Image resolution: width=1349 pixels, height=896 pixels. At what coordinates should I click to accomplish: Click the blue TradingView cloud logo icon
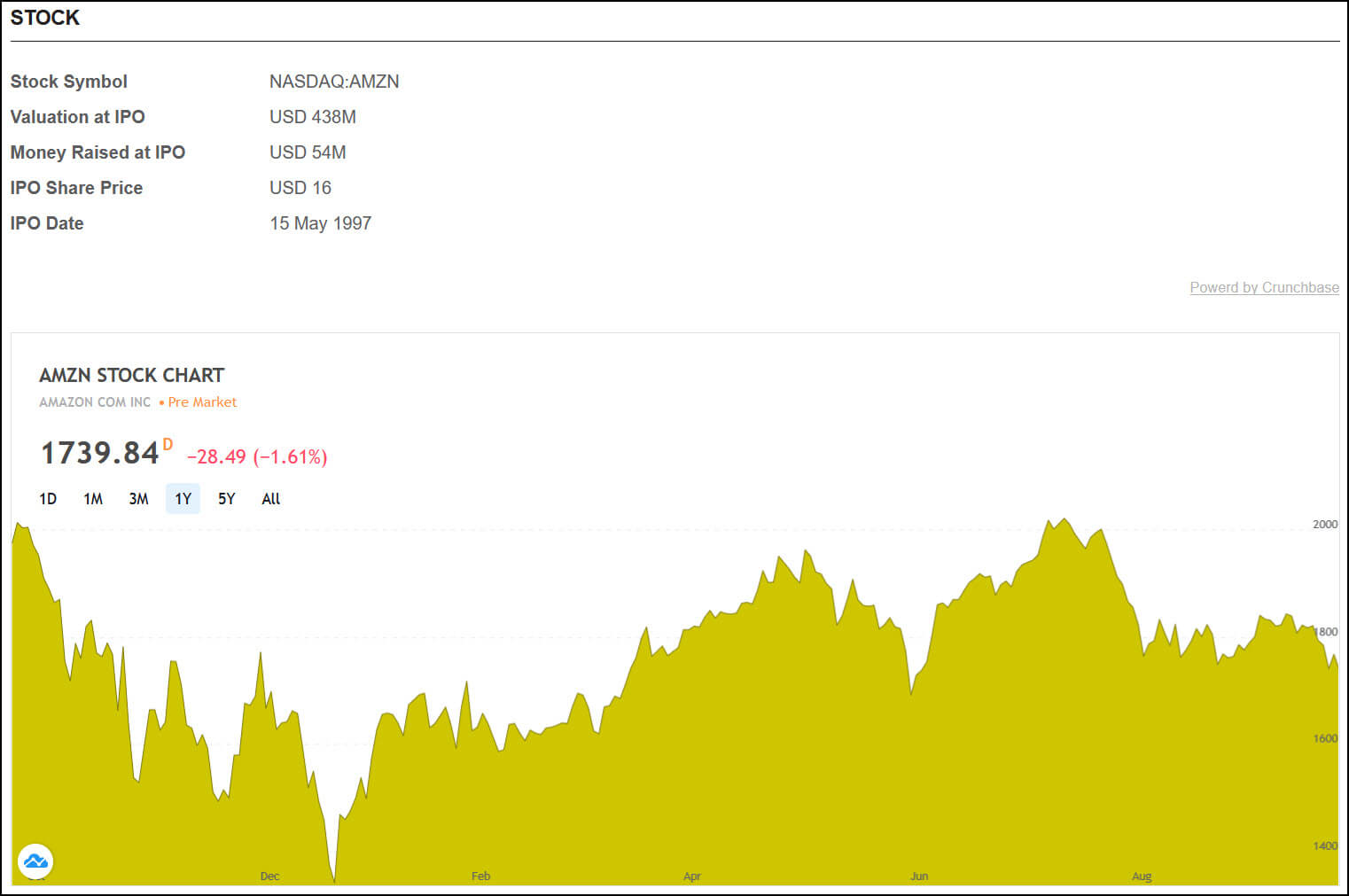pos(35,861)
